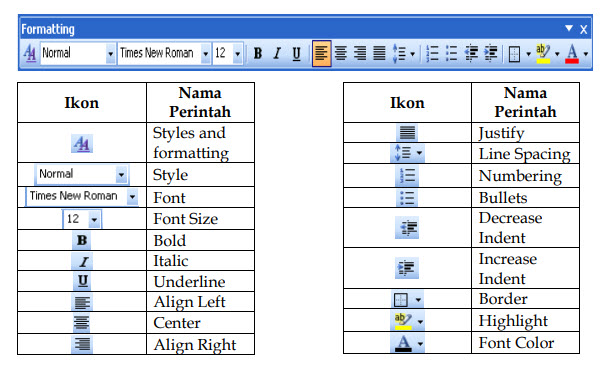The width and height of the screenshot is (608, 365).
Task: Click Decrease Indent in the Formatting toolbar
Action: point(471,53)
